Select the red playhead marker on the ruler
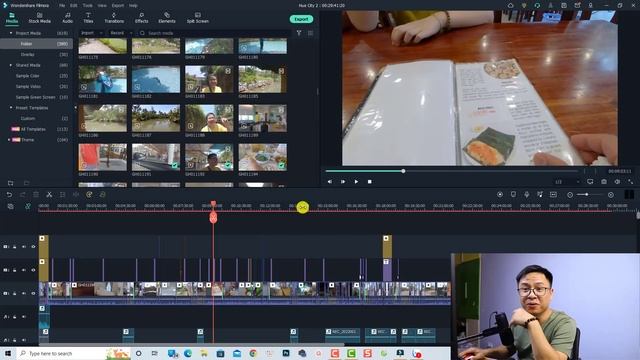Viewport: 640px width, 360px height. coord(213,204)
